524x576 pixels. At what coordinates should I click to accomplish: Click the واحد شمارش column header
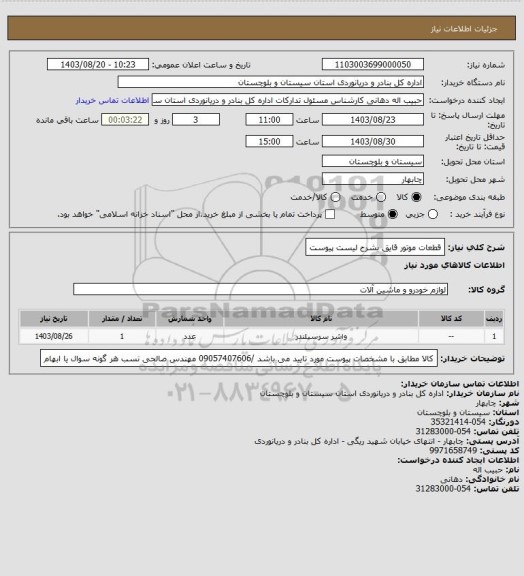pyautogui.click(x=190, y=318)
